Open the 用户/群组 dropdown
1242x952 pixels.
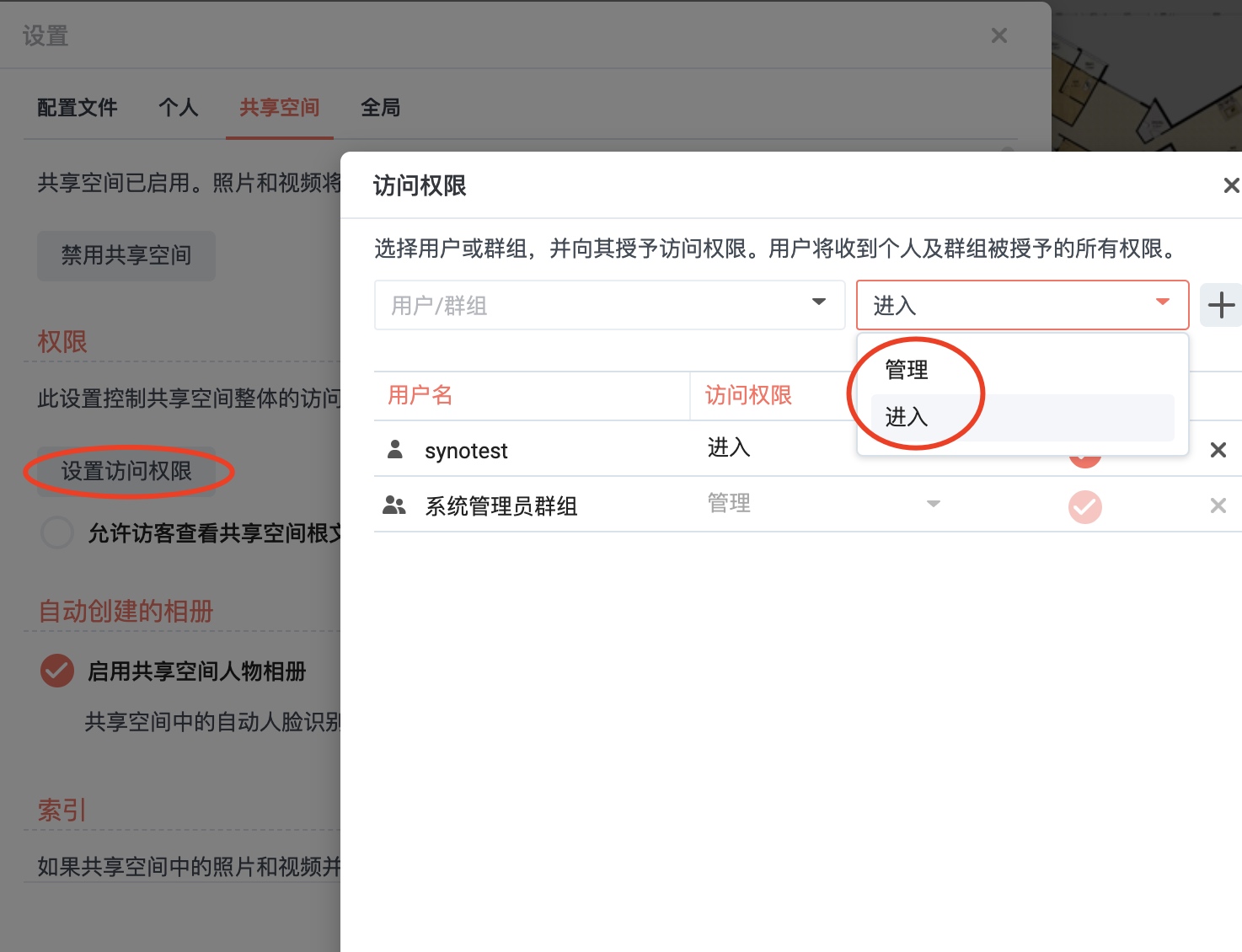pyautogui.click(x=609, y=305)
